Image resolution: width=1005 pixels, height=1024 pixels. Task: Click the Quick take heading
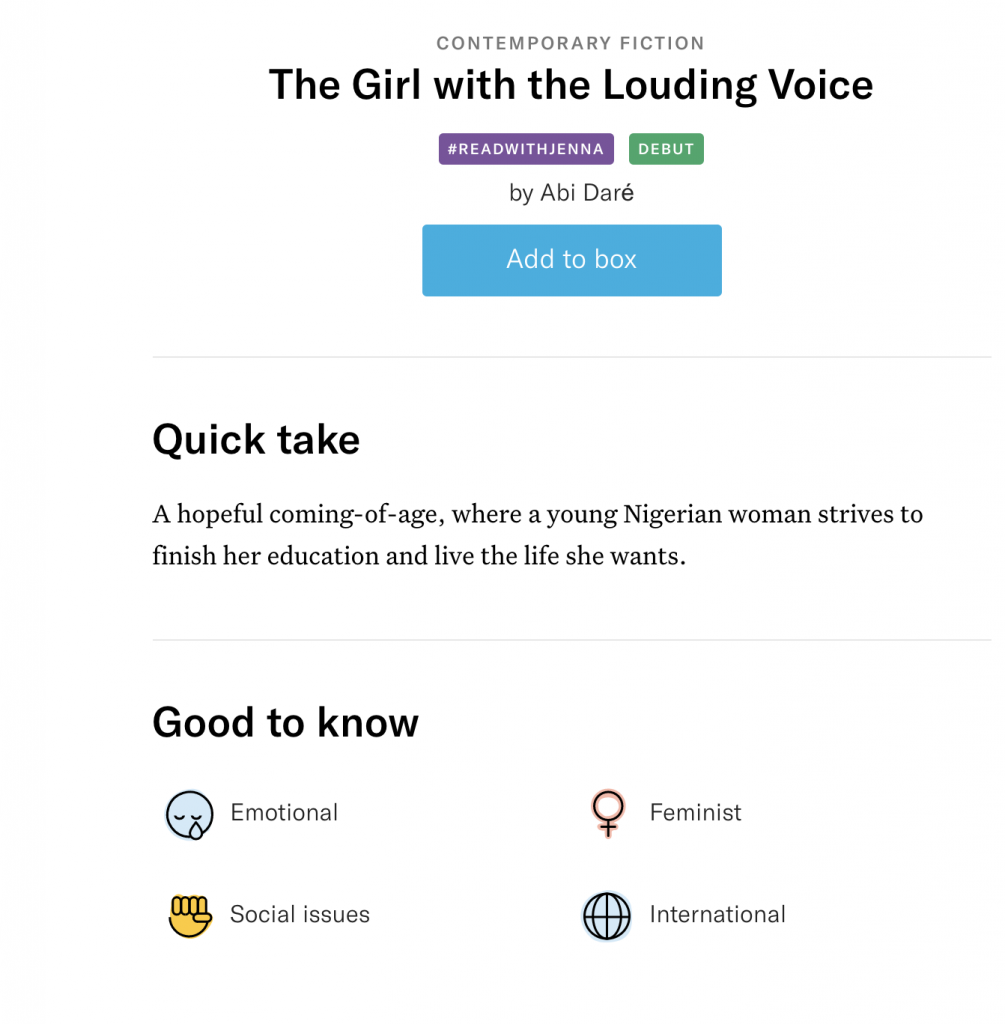coord(256,440)
